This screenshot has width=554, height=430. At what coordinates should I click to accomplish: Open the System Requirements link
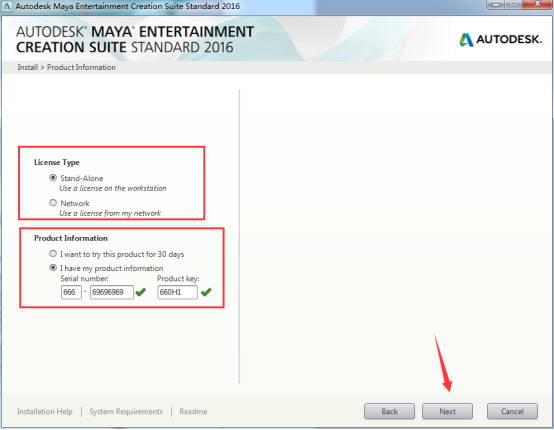point(126,412)
